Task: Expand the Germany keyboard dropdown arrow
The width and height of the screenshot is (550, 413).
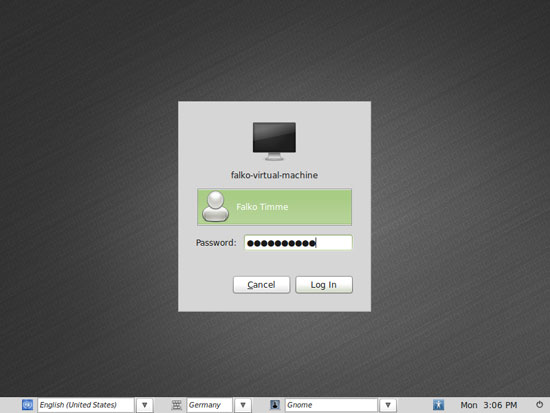Action: [x=243, y=405]
